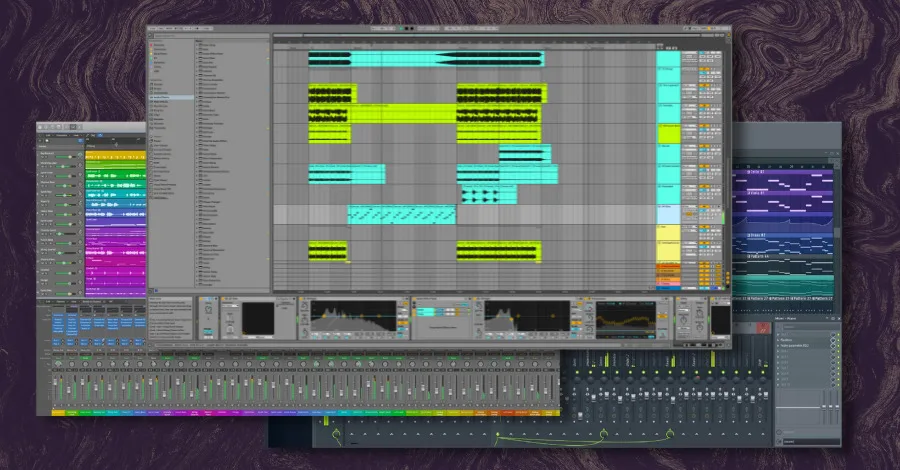Select the small cyan clip with four note blobs
900x470 pixels.
489,195
